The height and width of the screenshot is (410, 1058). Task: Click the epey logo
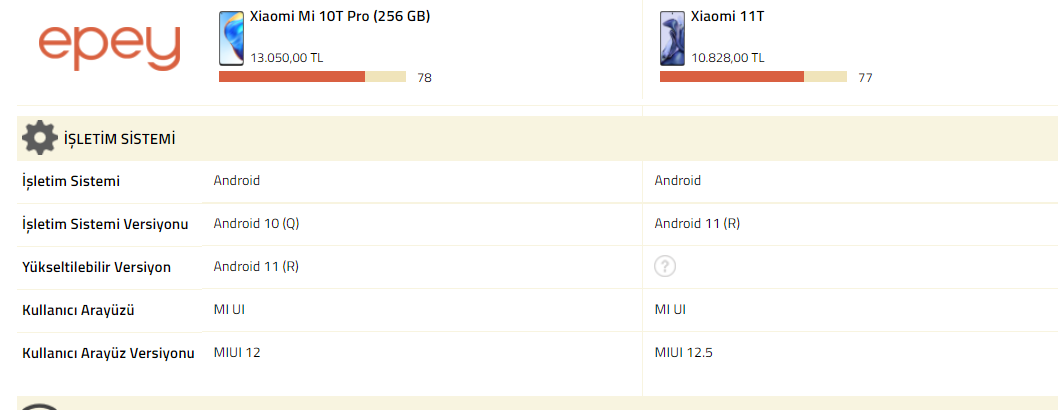pos(109,47)
